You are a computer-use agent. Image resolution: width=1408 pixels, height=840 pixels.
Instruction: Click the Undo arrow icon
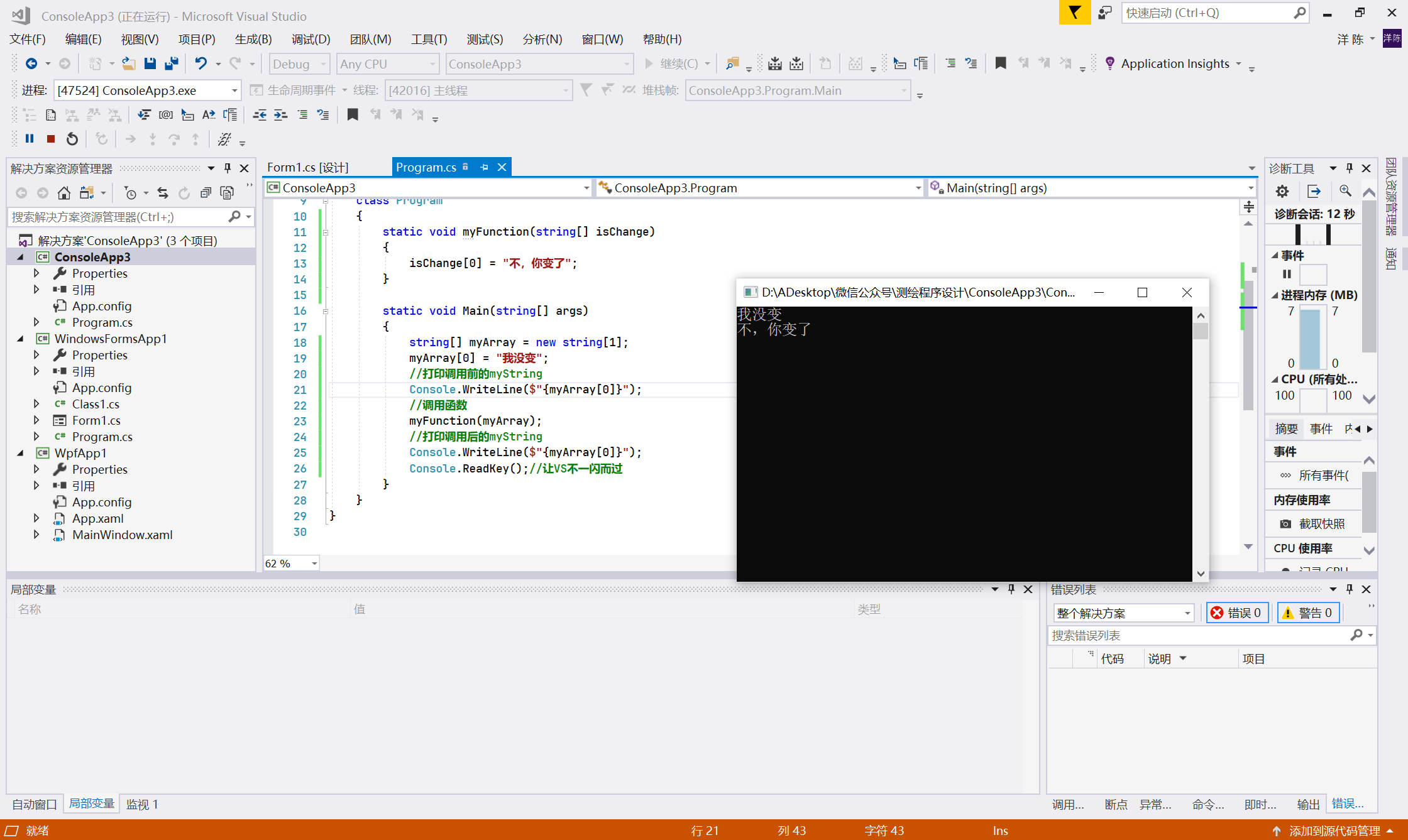pos(201,63)
